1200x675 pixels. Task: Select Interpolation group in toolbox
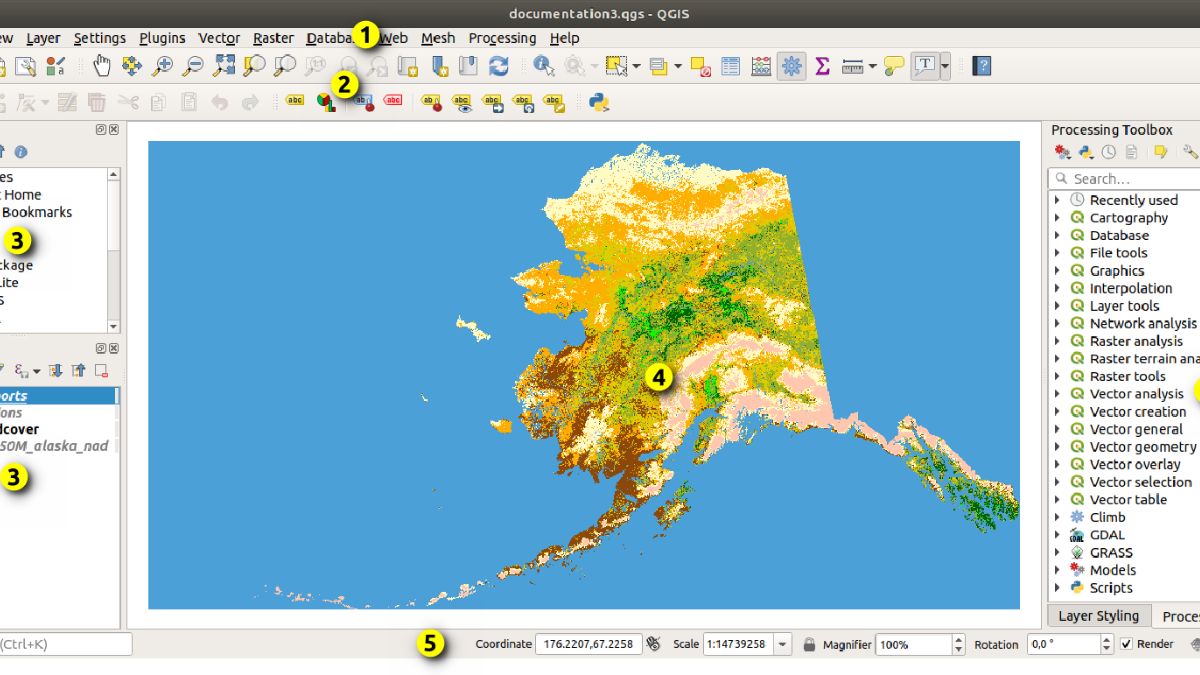(1131, 288)
